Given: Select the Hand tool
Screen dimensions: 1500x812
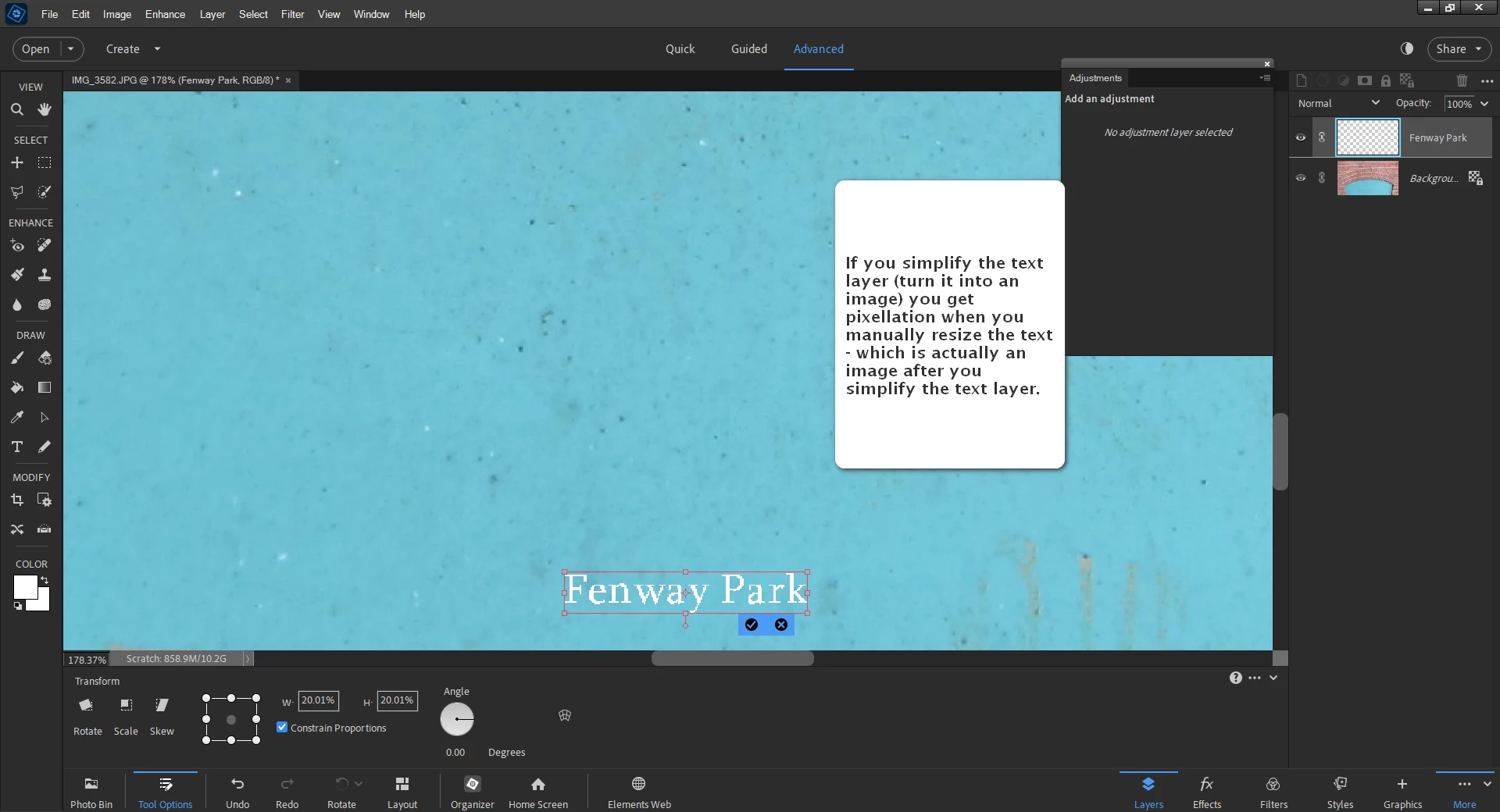Looking at the screenshot, I should (x=45, y=109).
